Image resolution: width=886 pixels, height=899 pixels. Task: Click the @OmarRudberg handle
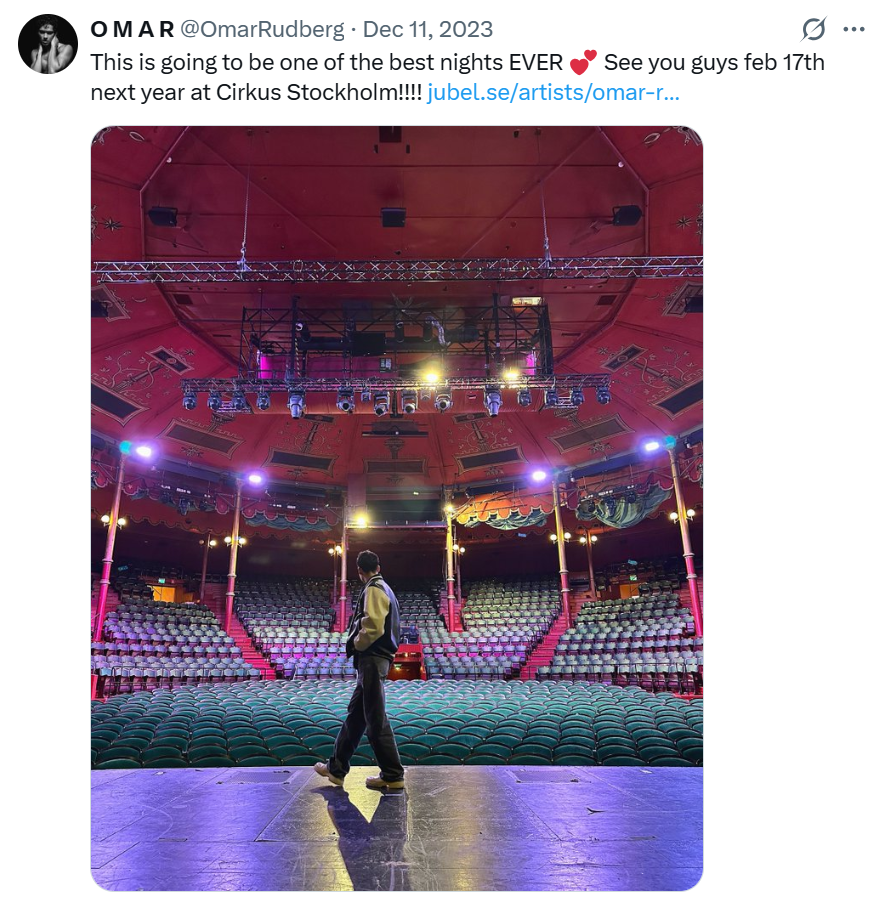[262, 29]
